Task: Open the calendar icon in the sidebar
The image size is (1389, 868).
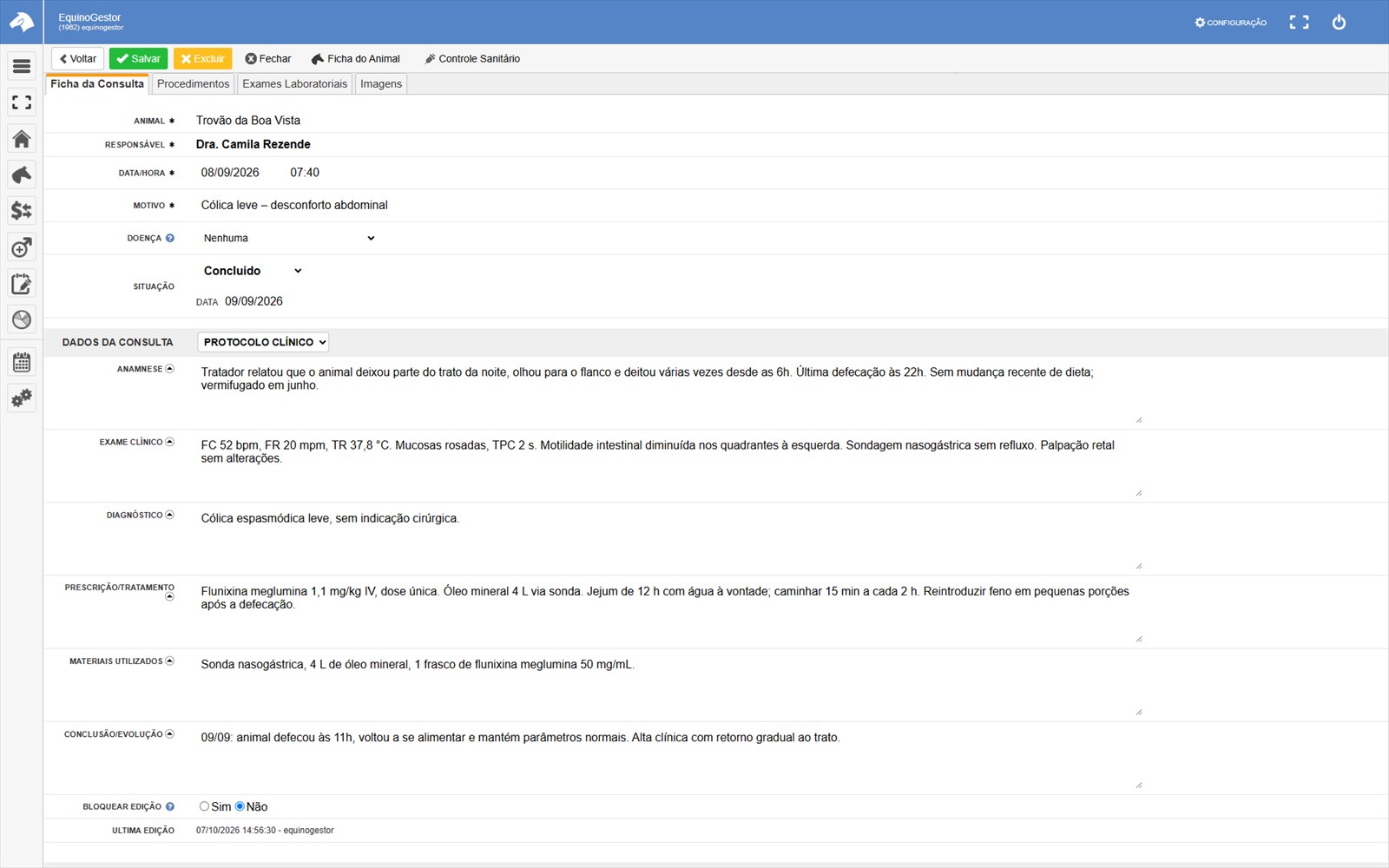Action: tap(22, 362)
